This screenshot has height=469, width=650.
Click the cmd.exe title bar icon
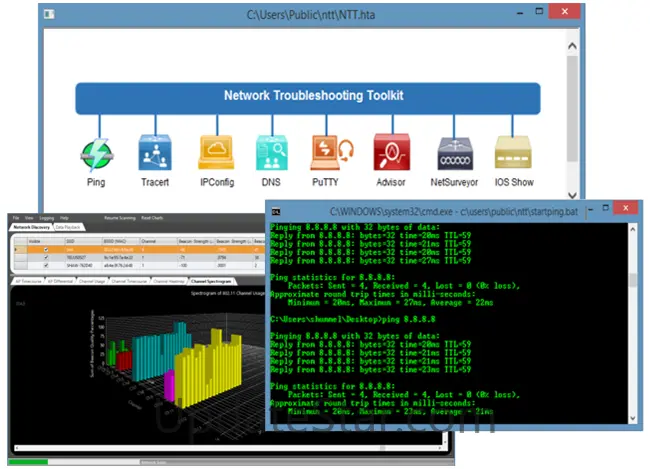[x=276, y=212]
